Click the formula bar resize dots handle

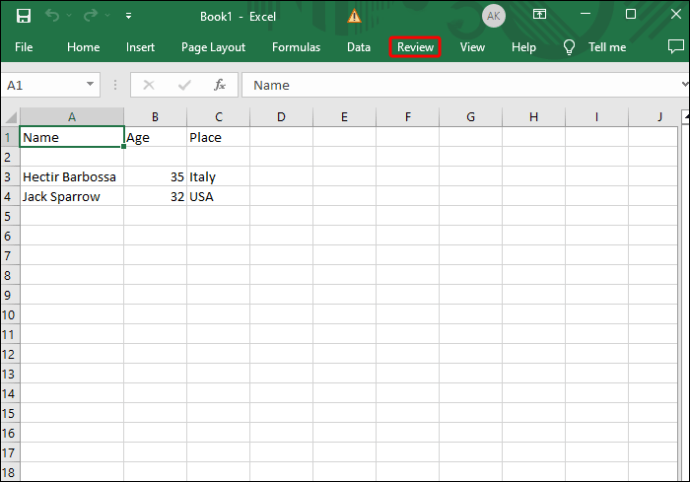pyautogui.click(x=115, y=85)
